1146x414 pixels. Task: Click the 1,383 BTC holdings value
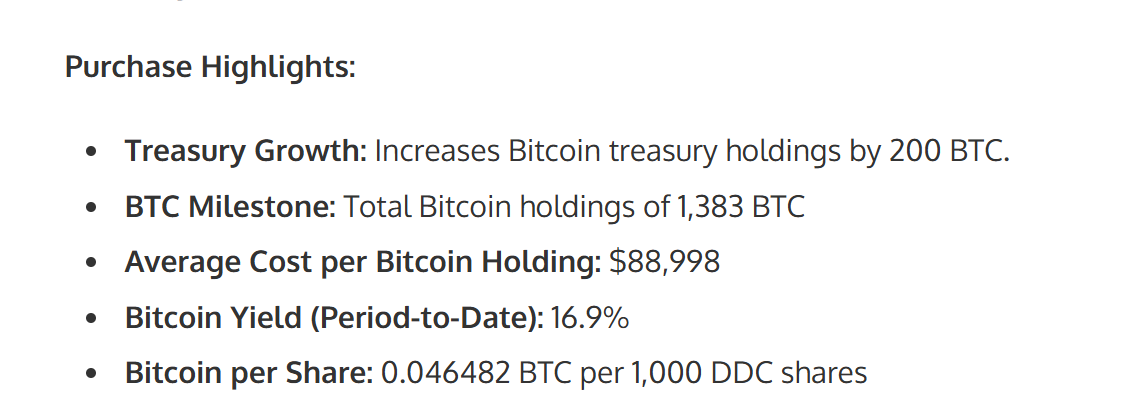[742, 207]
